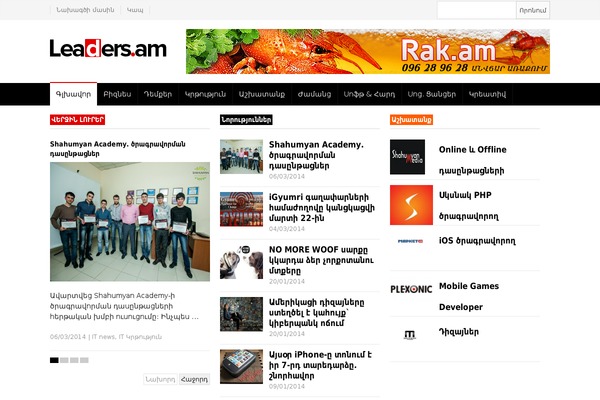Screen dimensions: 600x400
Task: Open the Դեմքեր menu item
Action: [158, 94]
